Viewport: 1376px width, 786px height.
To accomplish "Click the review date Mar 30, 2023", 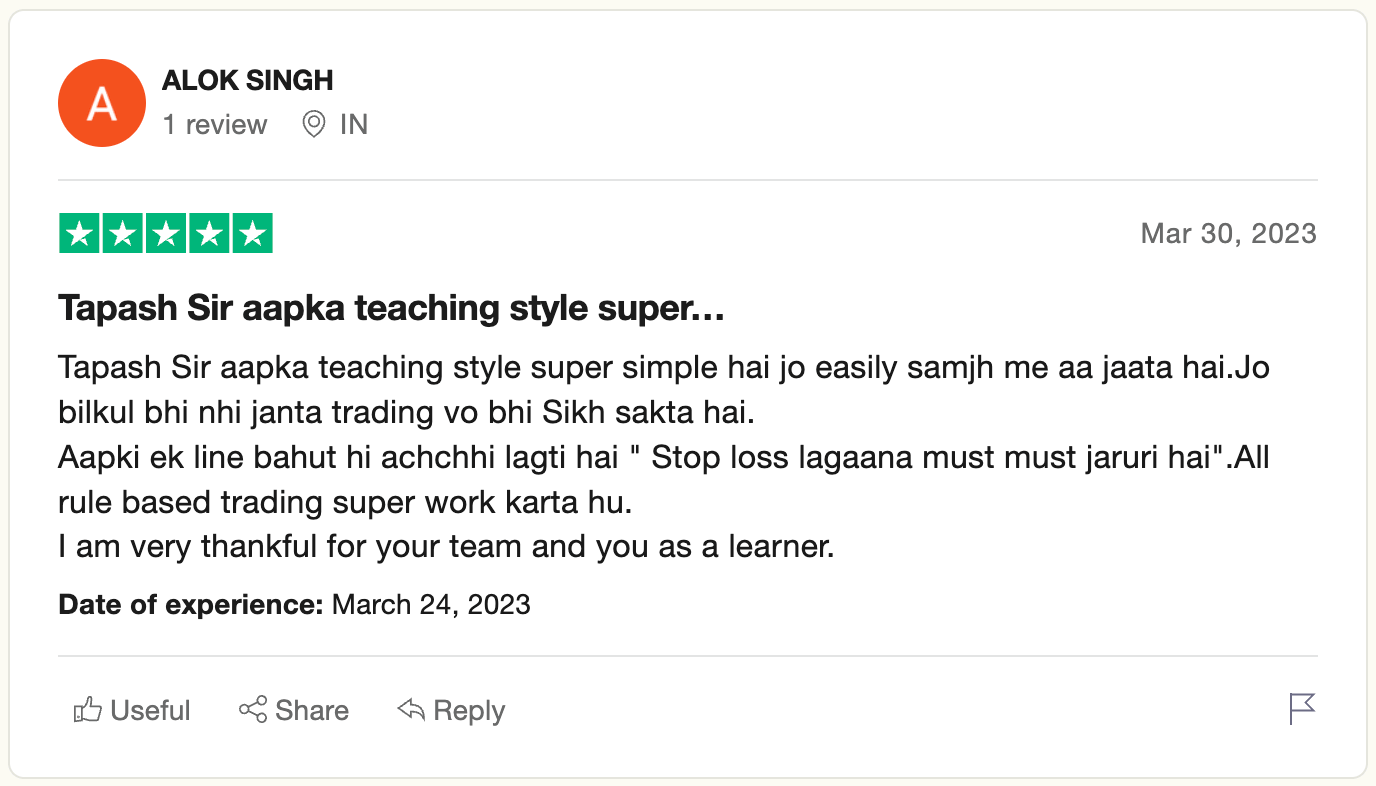I will click(x=1228, y=234).
